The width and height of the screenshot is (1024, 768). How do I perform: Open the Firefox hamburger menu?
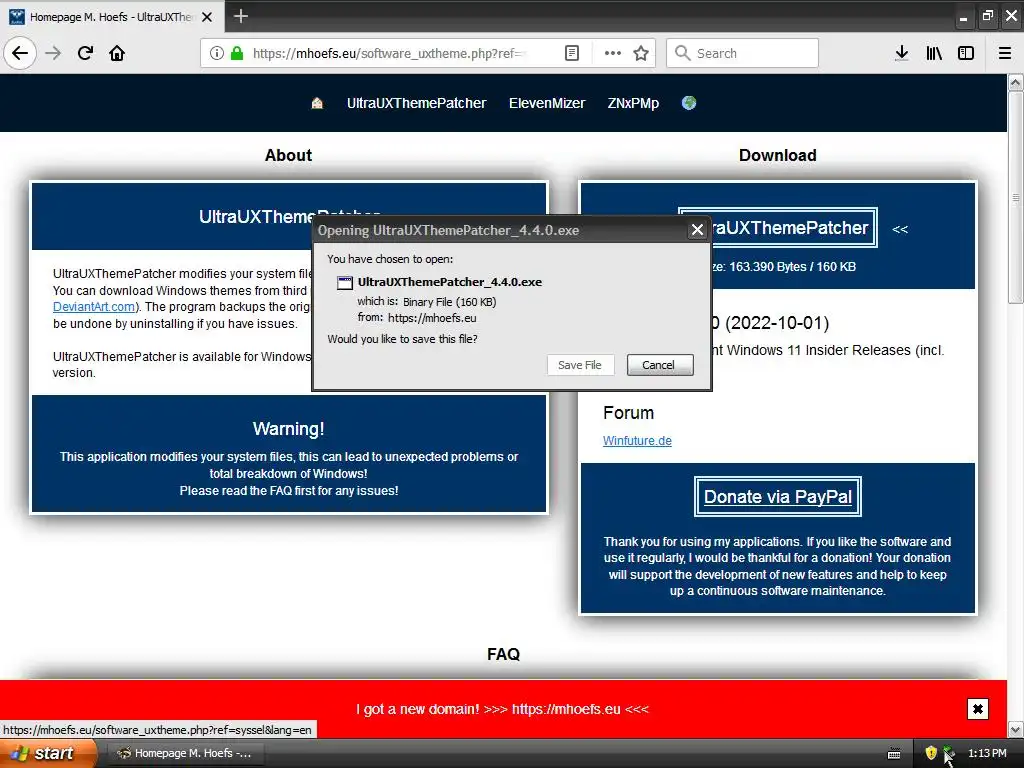(1005, 53)
